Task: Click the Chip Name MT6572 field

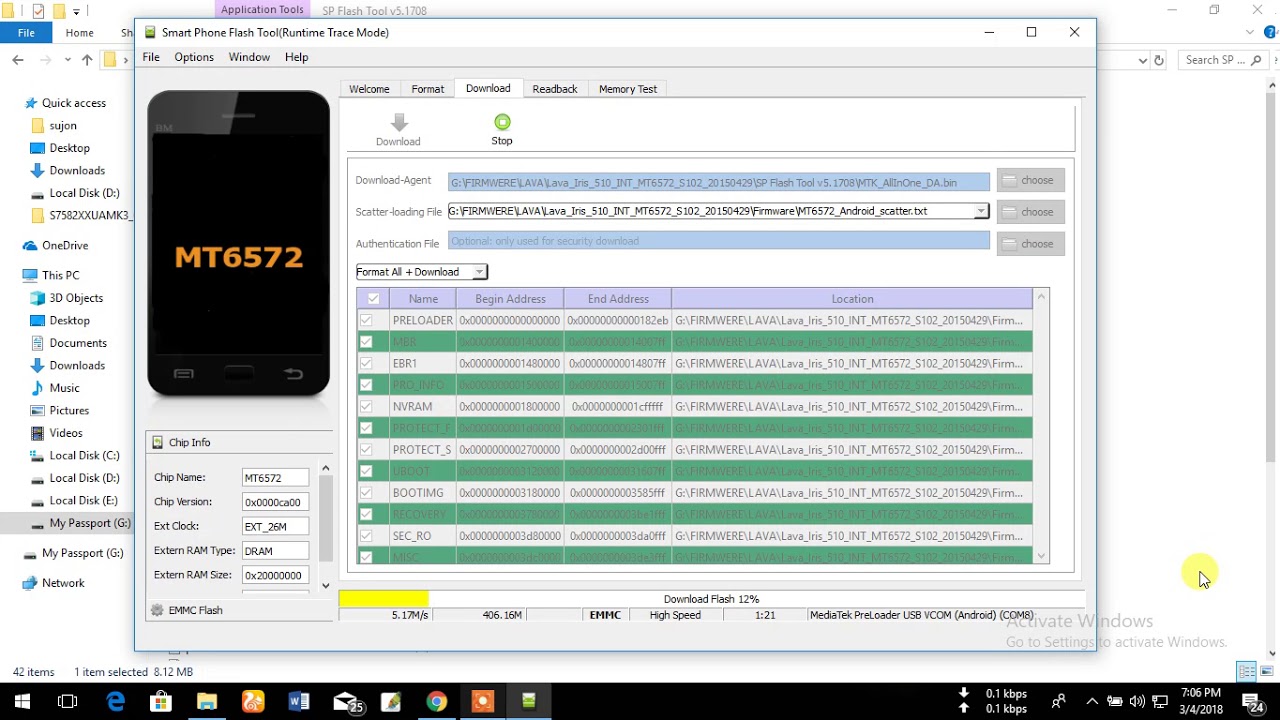Action: click(x=275, y=478)
